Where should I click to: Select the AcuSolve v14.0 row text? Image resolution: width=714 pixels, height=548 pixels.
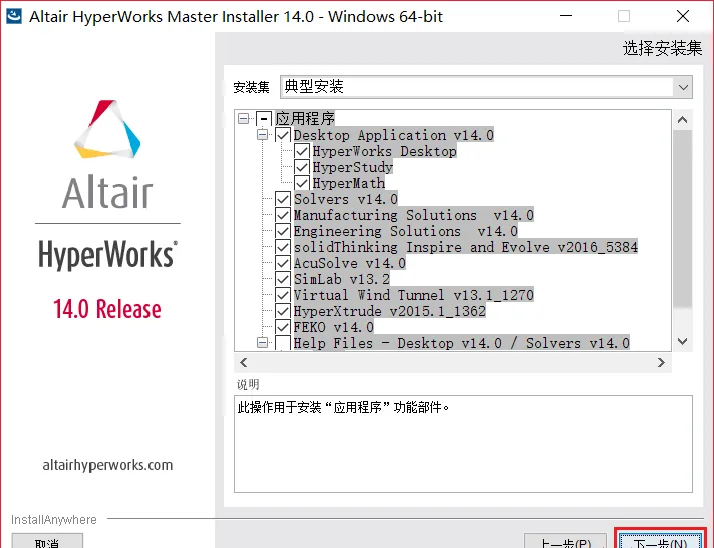point(350,263)
